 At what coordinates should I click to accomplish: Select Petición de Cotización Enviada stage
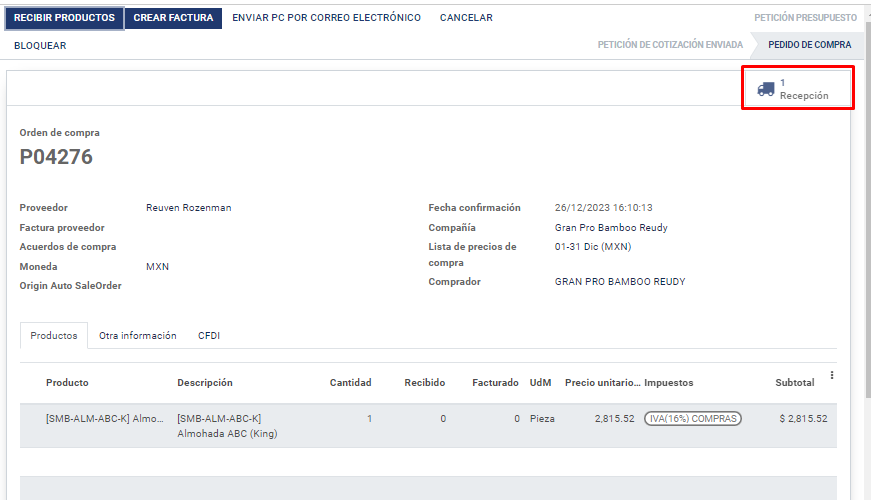670,44
